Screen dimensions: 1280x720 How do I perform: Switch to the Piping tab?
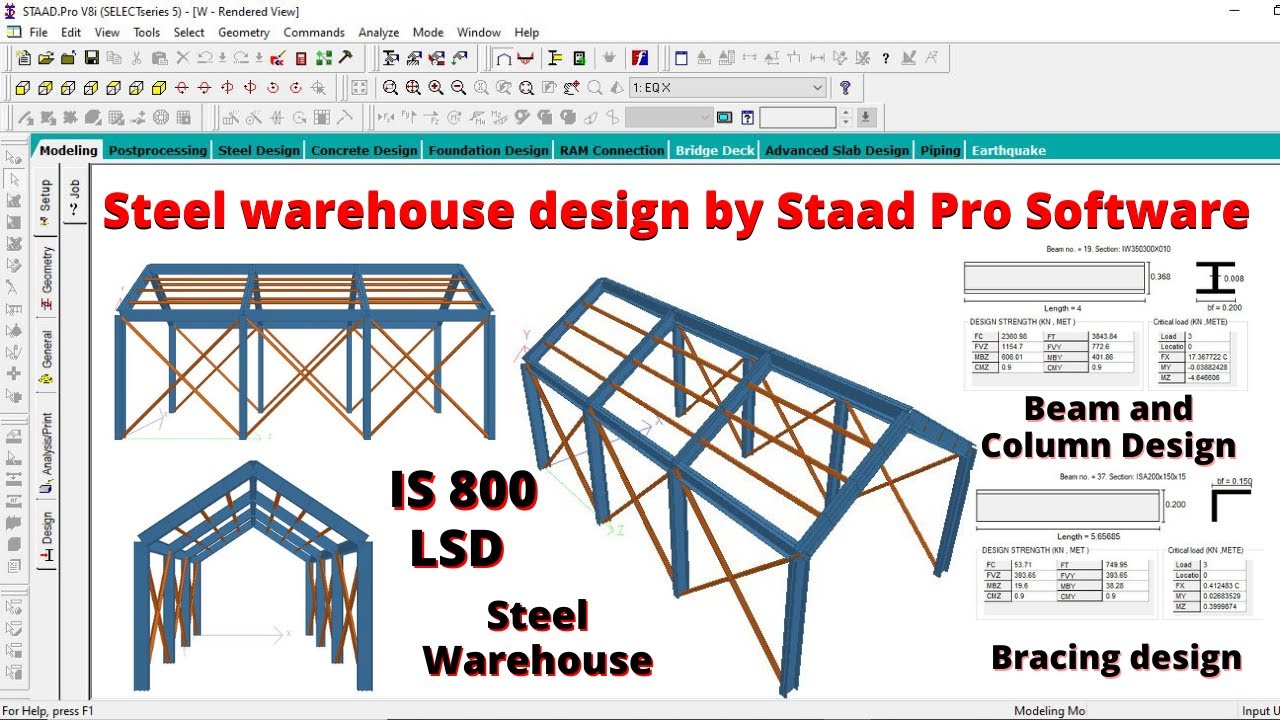[940, 150]
